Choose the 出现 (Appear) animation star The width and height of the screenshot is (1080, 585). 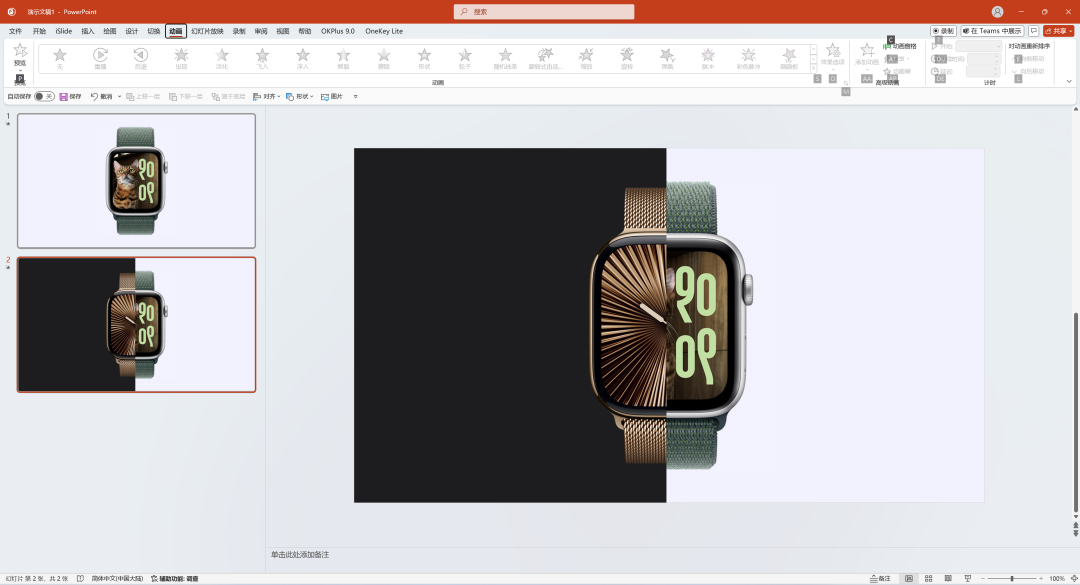point(181,58)
